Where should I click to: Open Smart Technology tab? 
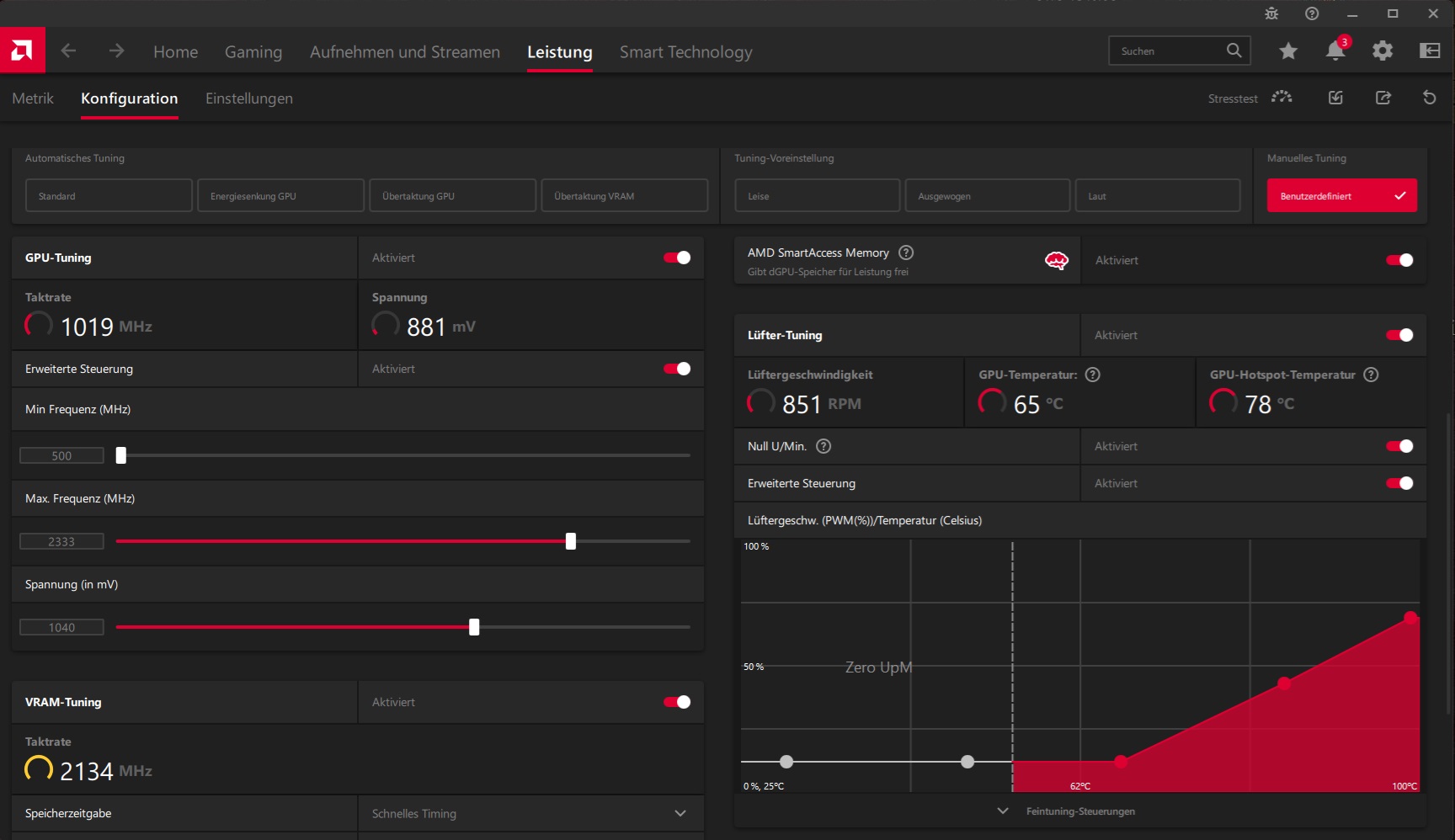[x=686, y=51]
